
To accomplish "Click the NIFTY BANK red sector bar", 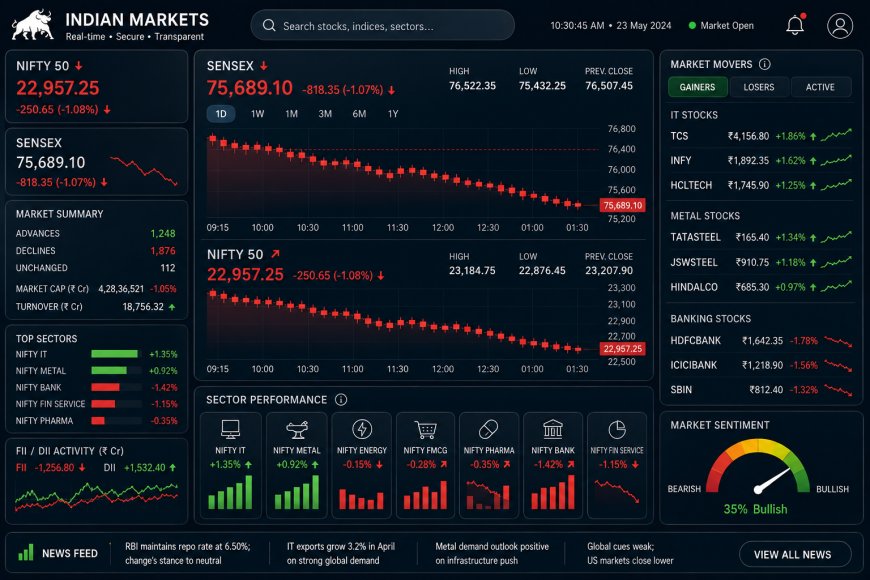I will click(x=105, y=387).
